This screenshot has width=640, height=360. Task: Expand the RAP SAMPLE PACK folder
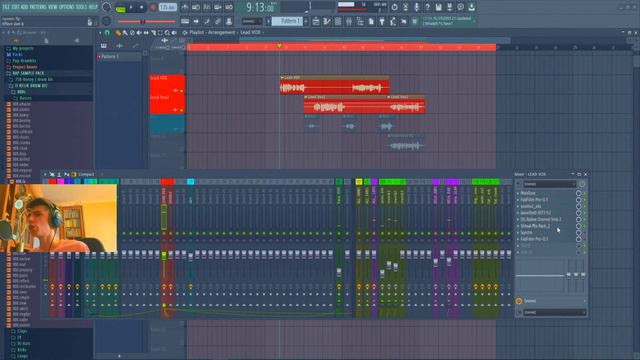tap(28, 73)
